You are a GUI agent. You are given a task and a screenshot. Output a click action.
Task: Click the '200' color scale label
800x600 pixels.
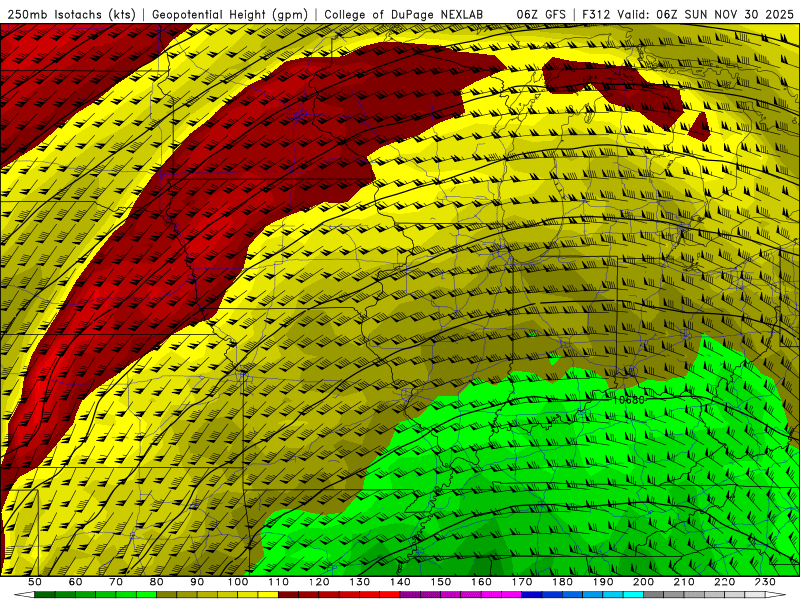(x=644, y=582)
